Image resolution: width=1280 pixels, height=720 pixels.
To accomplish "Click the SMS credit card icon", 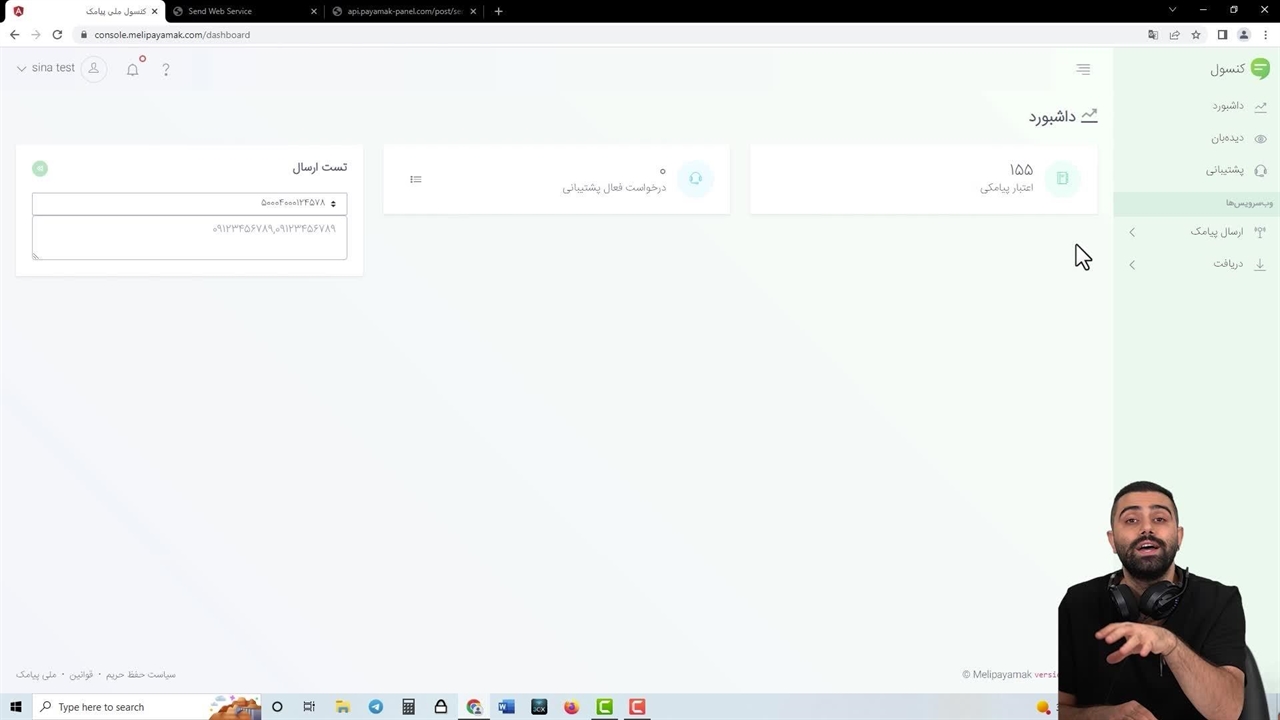I will (1062, 179).
